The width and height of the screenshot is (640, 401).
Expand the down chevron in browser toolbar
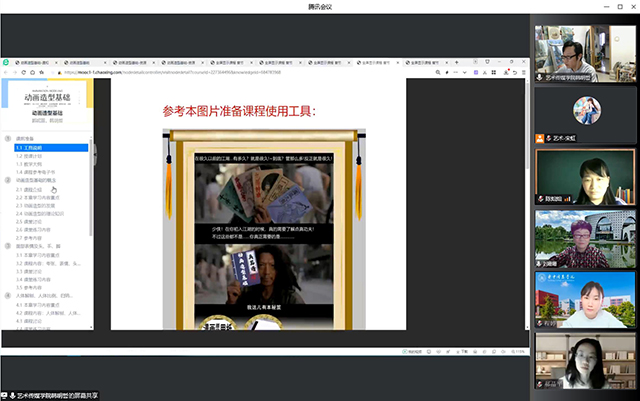click(x=464, y=72)
